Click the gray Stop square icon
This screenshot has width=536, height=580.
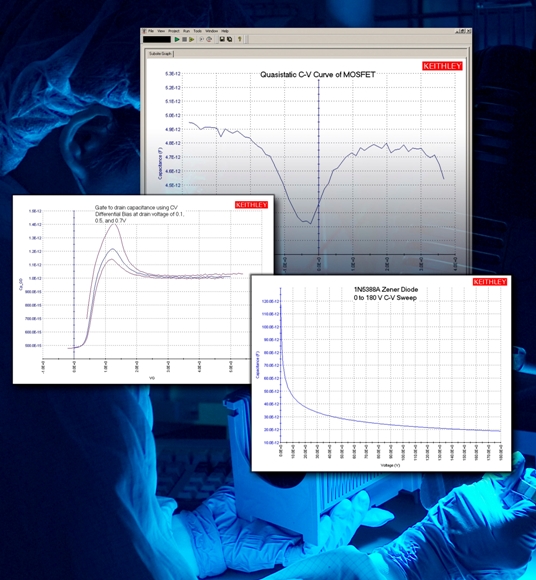(184, 39)
